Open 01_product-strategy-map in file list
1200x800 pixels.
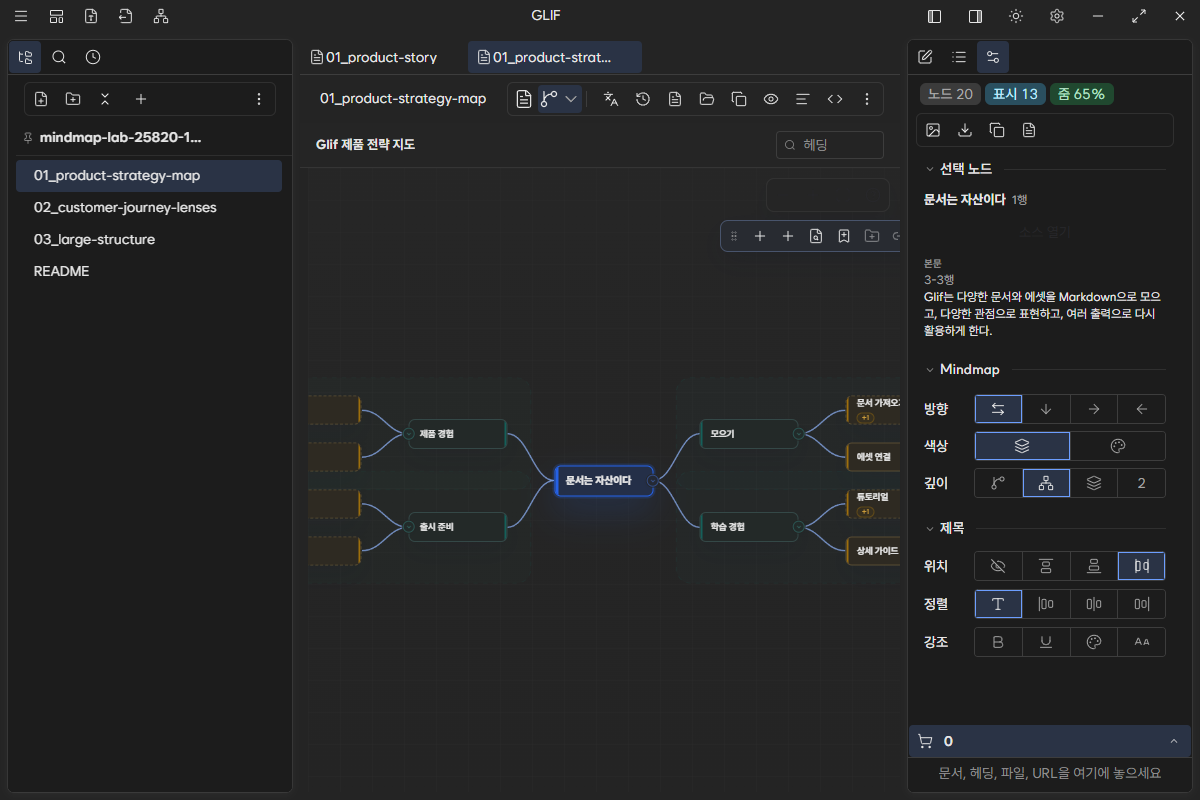pos(149,176)
